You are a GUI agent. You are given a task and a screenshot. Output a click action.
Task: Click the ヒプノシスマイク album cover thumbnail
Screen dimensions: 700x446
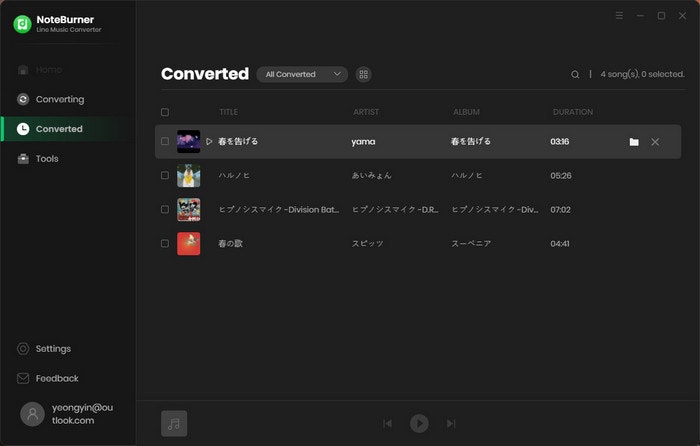(188, 209)
